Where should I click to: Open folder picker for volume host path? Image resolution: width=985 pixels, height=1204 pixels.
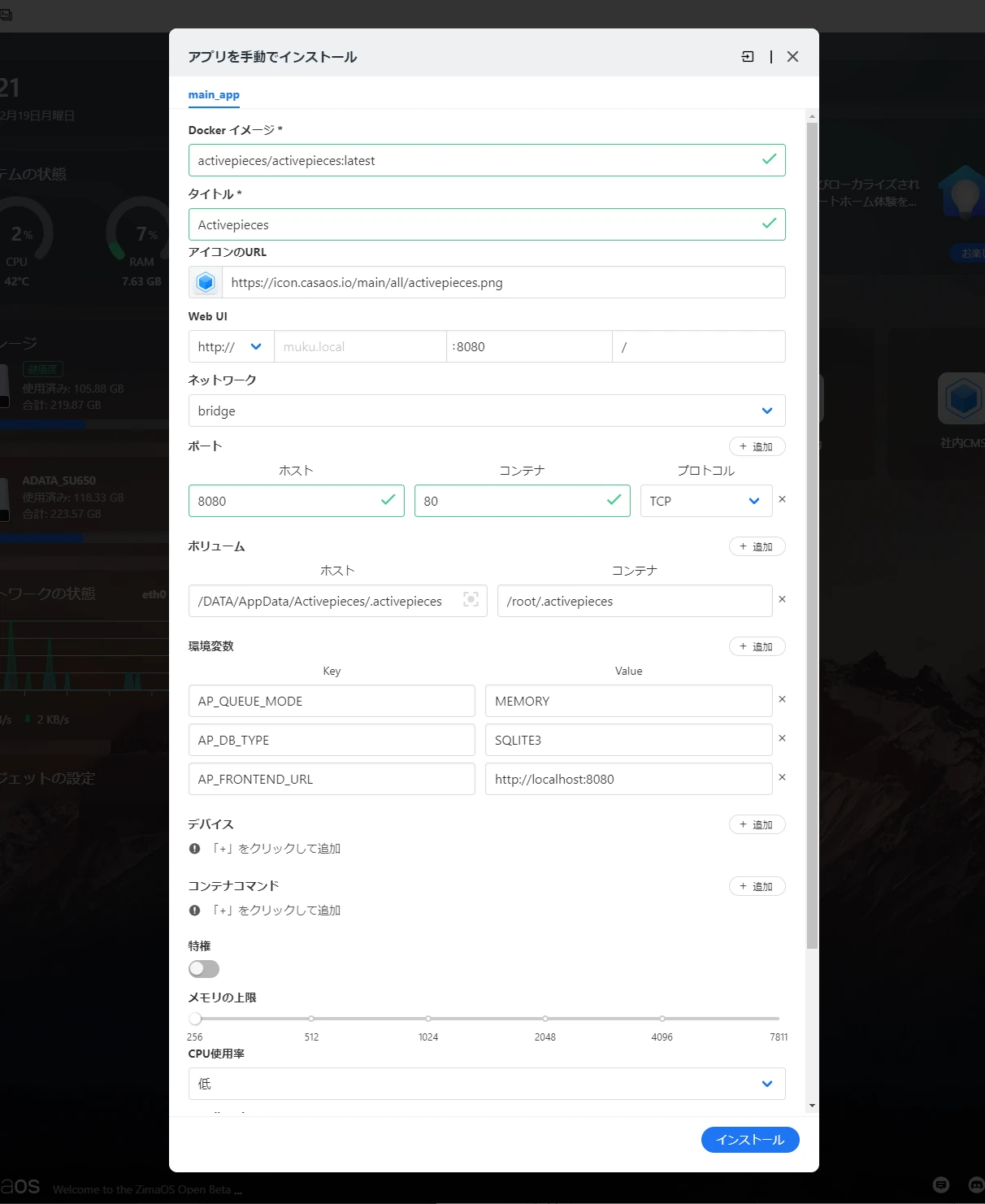coord(471,600)
